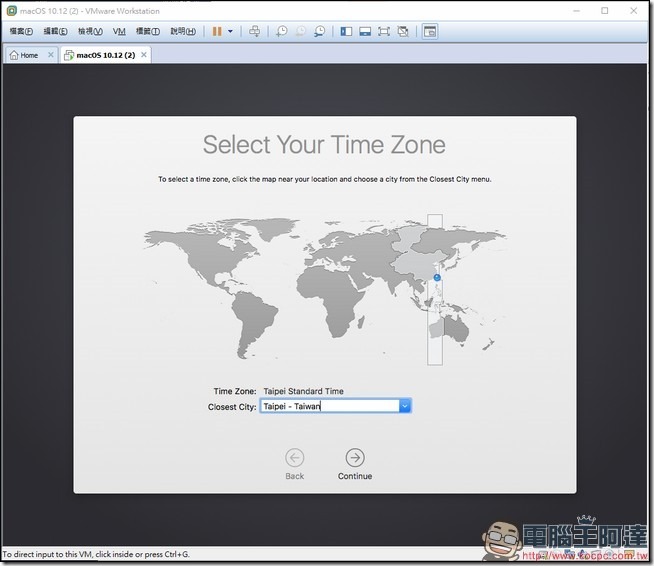Click Africa on the world map
This screenshot has height=566, width=654.
pos(332,298)
